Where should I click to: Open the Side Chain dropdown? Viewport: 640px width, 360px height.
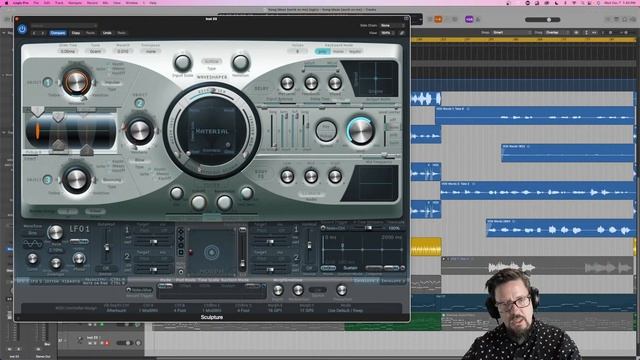click(391, 26)
